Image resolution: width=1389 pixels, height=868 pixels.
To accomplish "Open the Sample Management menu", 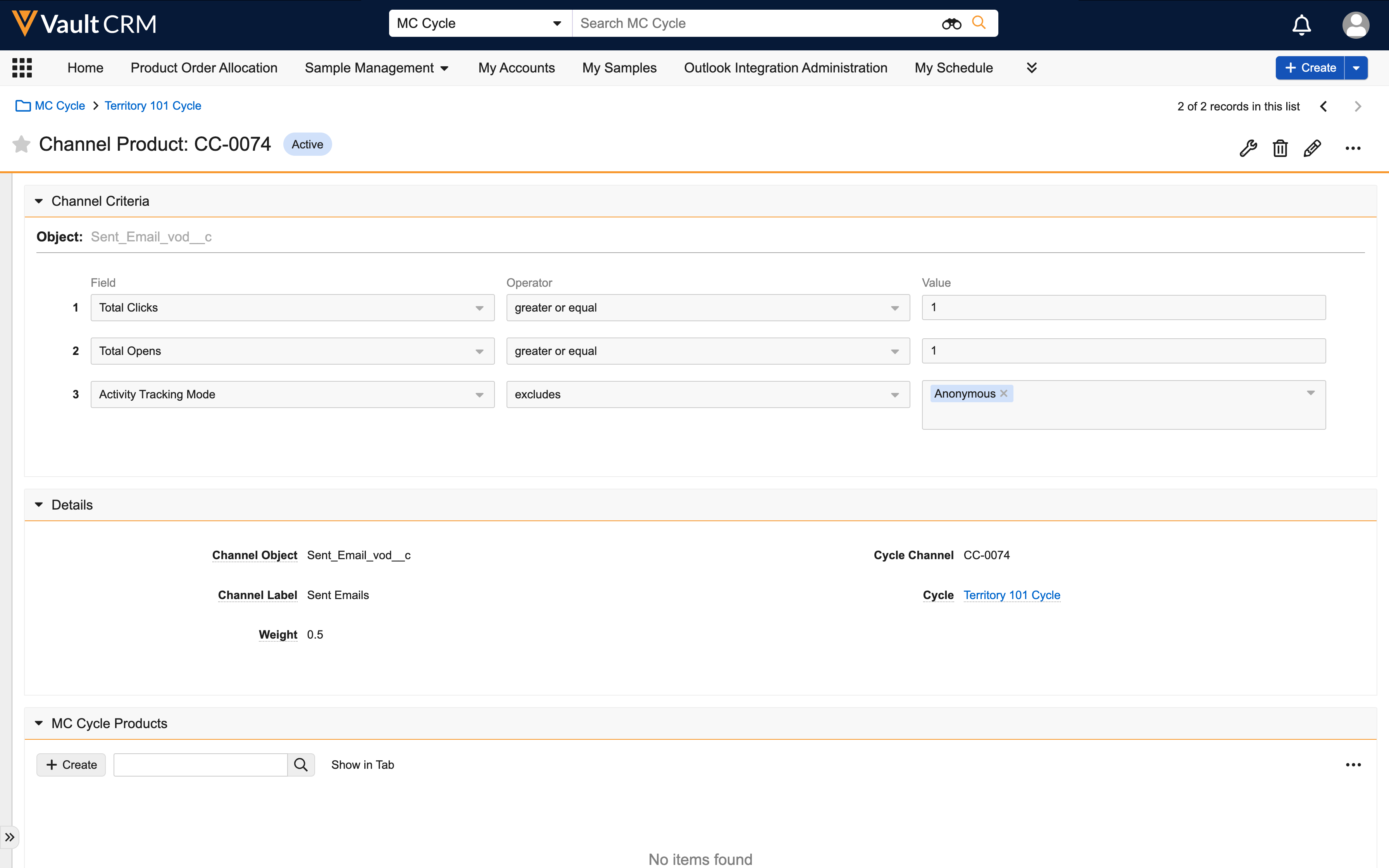I will tap(376, 68).
